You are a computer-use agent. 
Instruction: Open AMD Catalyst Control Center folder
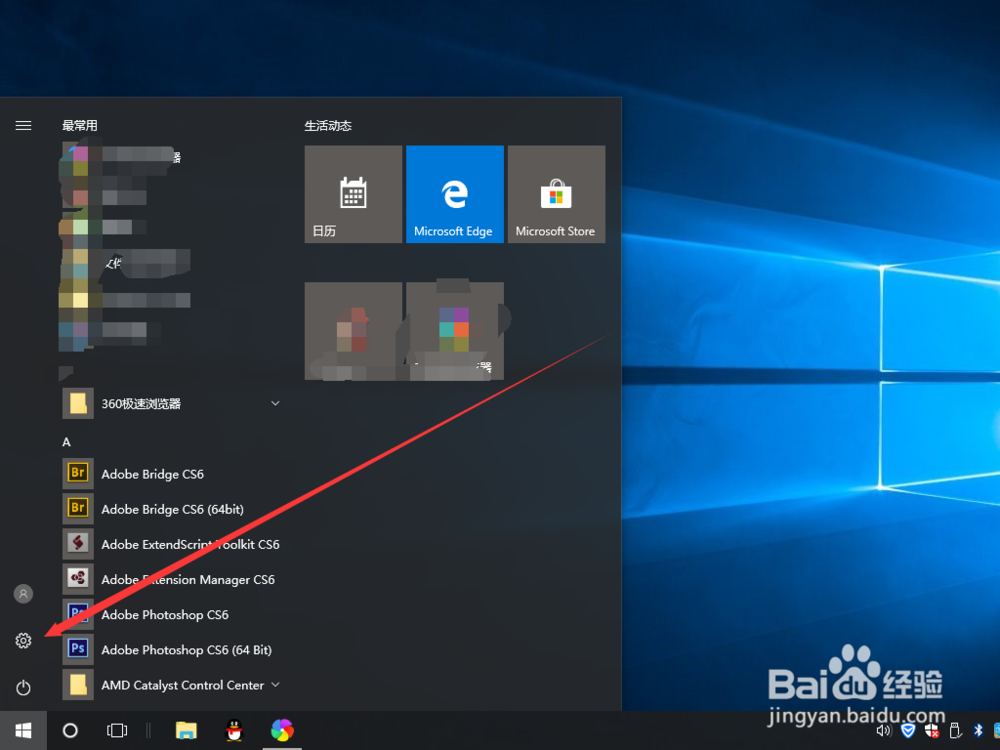click(x=172, y=684)
